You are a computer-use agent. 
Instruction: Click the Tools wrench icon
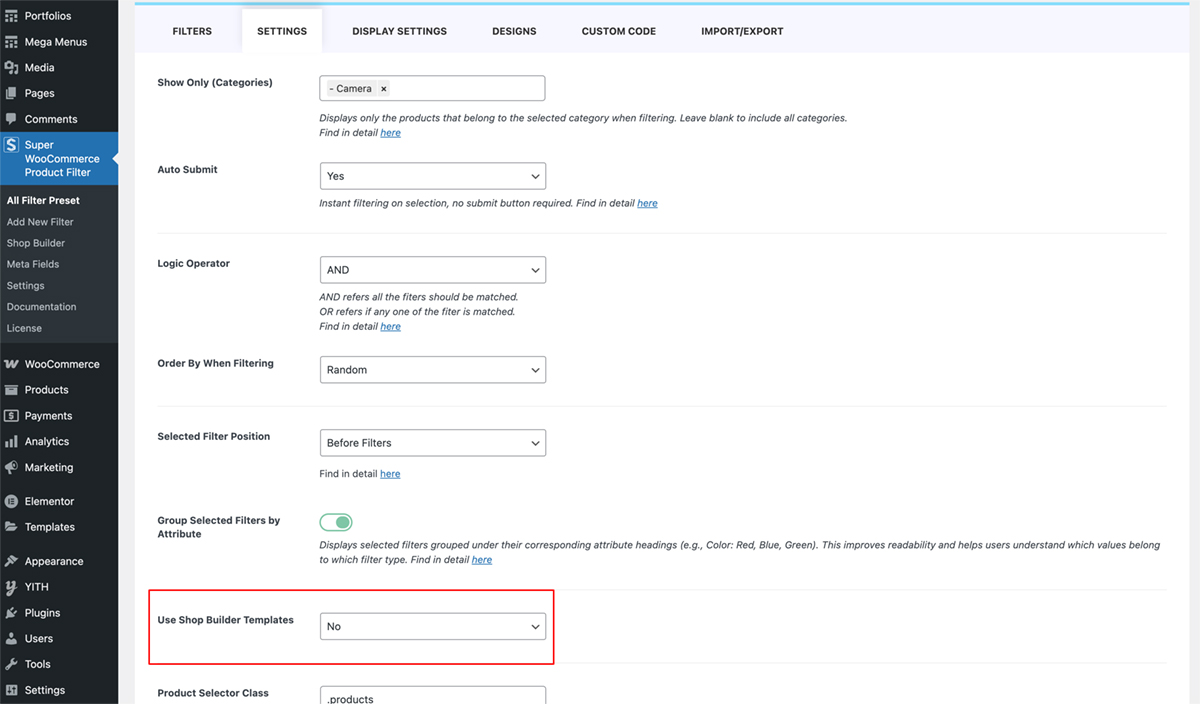(x=12, y=664)
